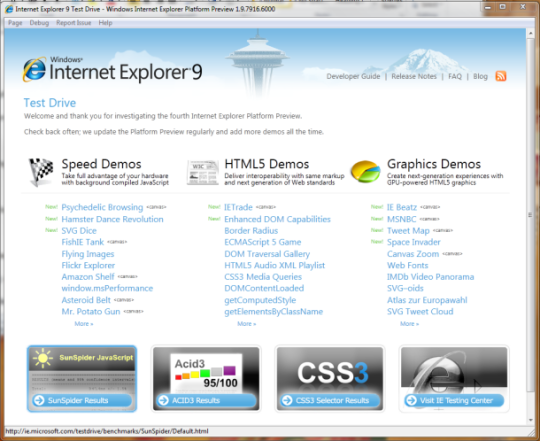Click the arrow icon on CSS3 Selector Results
The width and height of the screenshot is (540, 441).
click(287, 400)
